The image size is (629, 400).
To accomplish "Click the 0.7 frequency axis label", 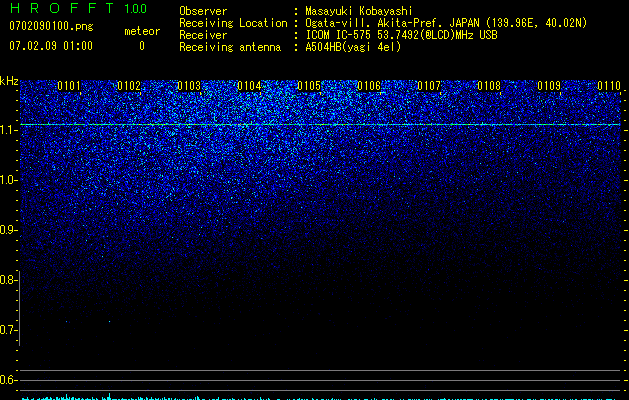I will click(x=9, y=330).
